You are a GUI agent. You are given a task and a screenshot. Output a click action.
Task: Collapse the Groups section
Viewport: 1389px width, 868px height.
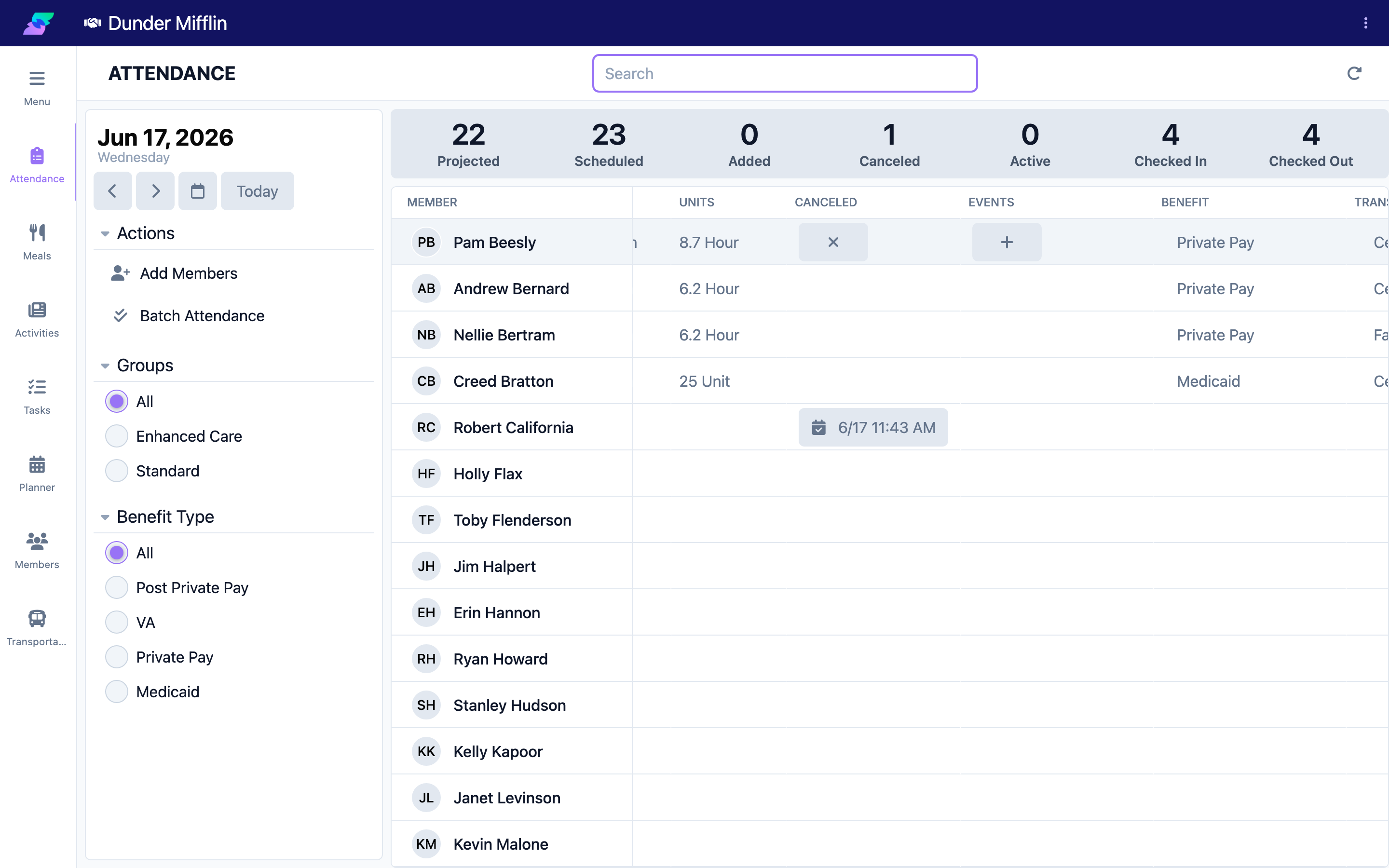coord(105,366)
